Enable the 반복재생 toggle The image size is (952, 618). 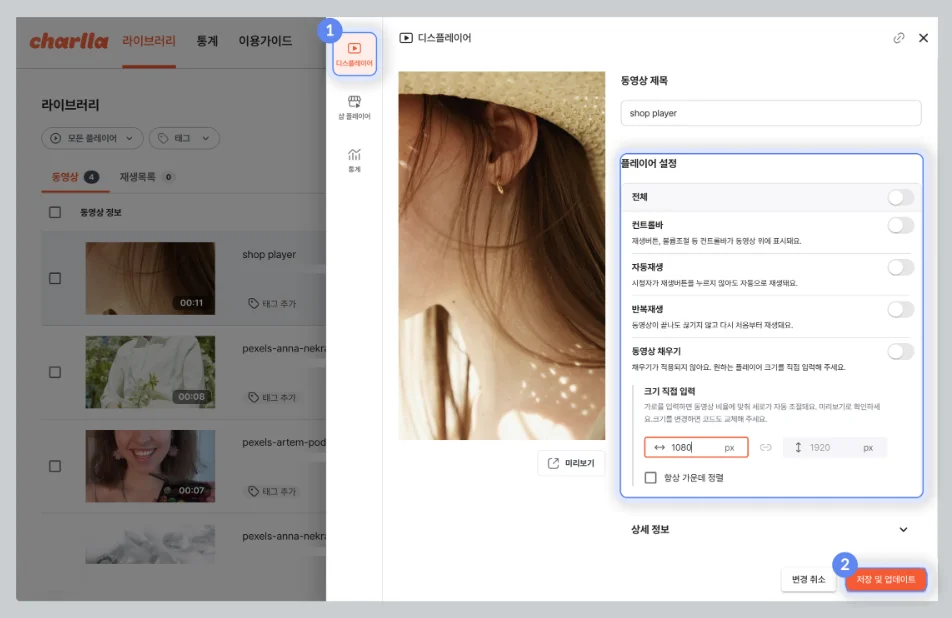tap(900, 309)
